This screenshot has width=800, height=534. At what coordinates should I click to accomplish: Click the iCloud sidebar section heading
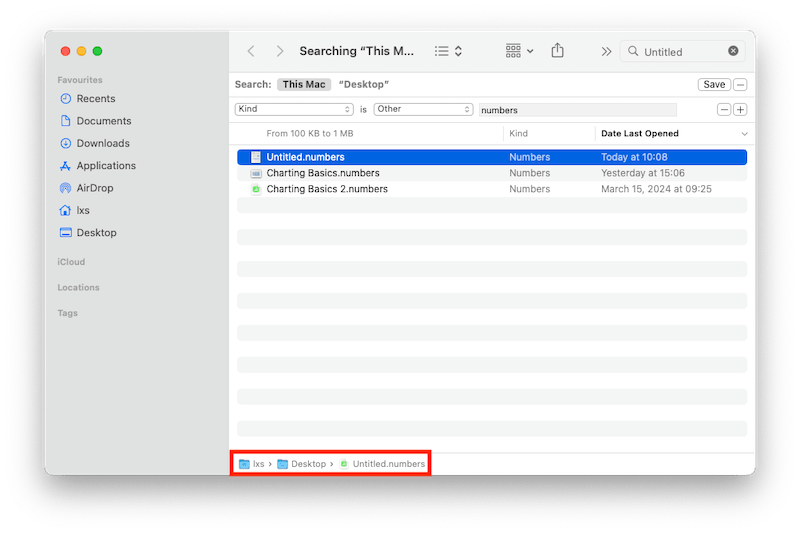point(71,262)
